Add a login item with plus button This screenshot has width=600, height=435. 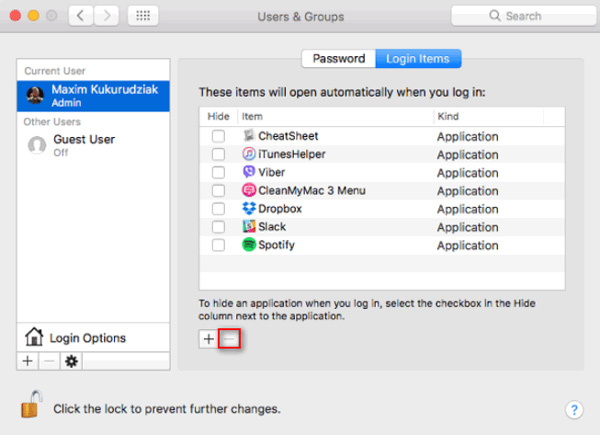(x=209, y=339)
